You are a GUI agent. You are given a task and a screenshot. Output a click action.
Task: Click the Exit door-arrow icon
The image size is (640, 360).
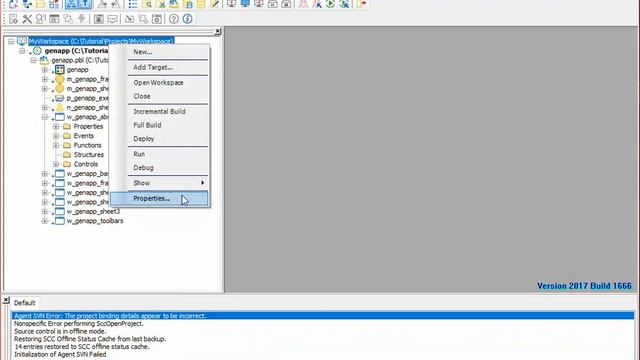tap(362, 4)
